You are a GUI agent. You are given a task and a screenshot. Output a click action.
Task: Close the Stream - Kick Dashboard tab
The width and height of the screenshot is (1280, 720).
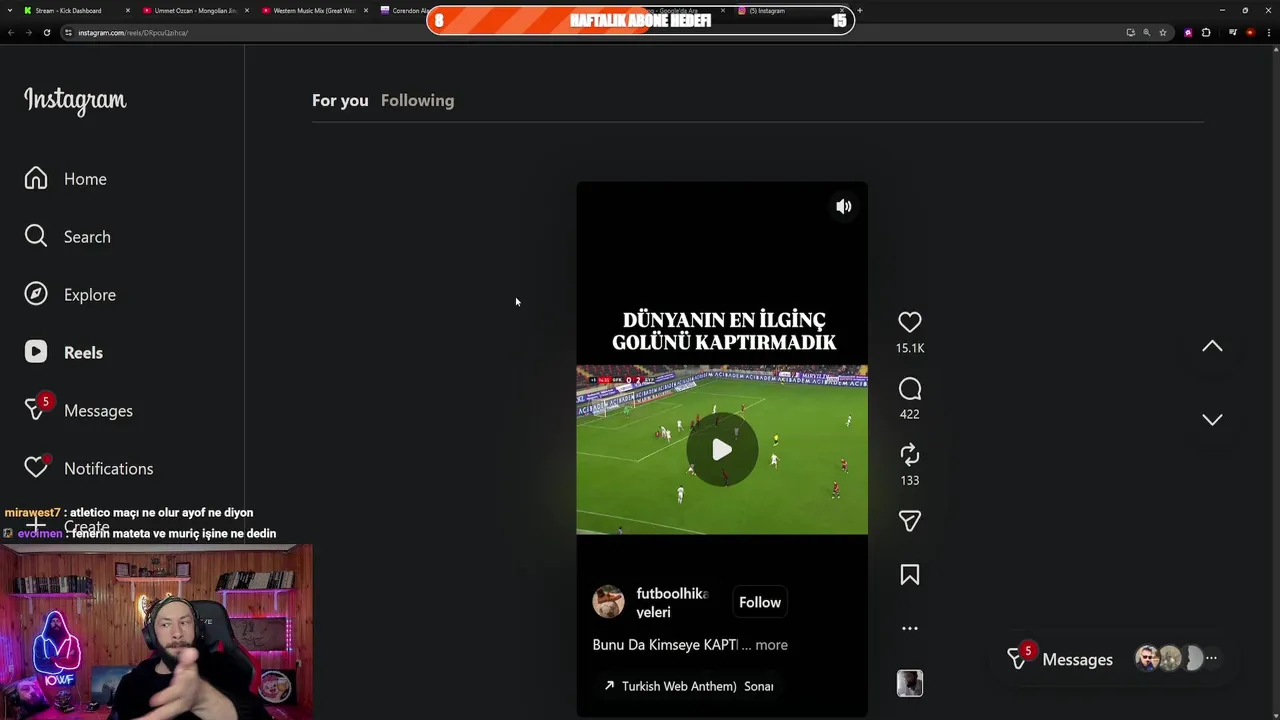(x=128, y=11)
